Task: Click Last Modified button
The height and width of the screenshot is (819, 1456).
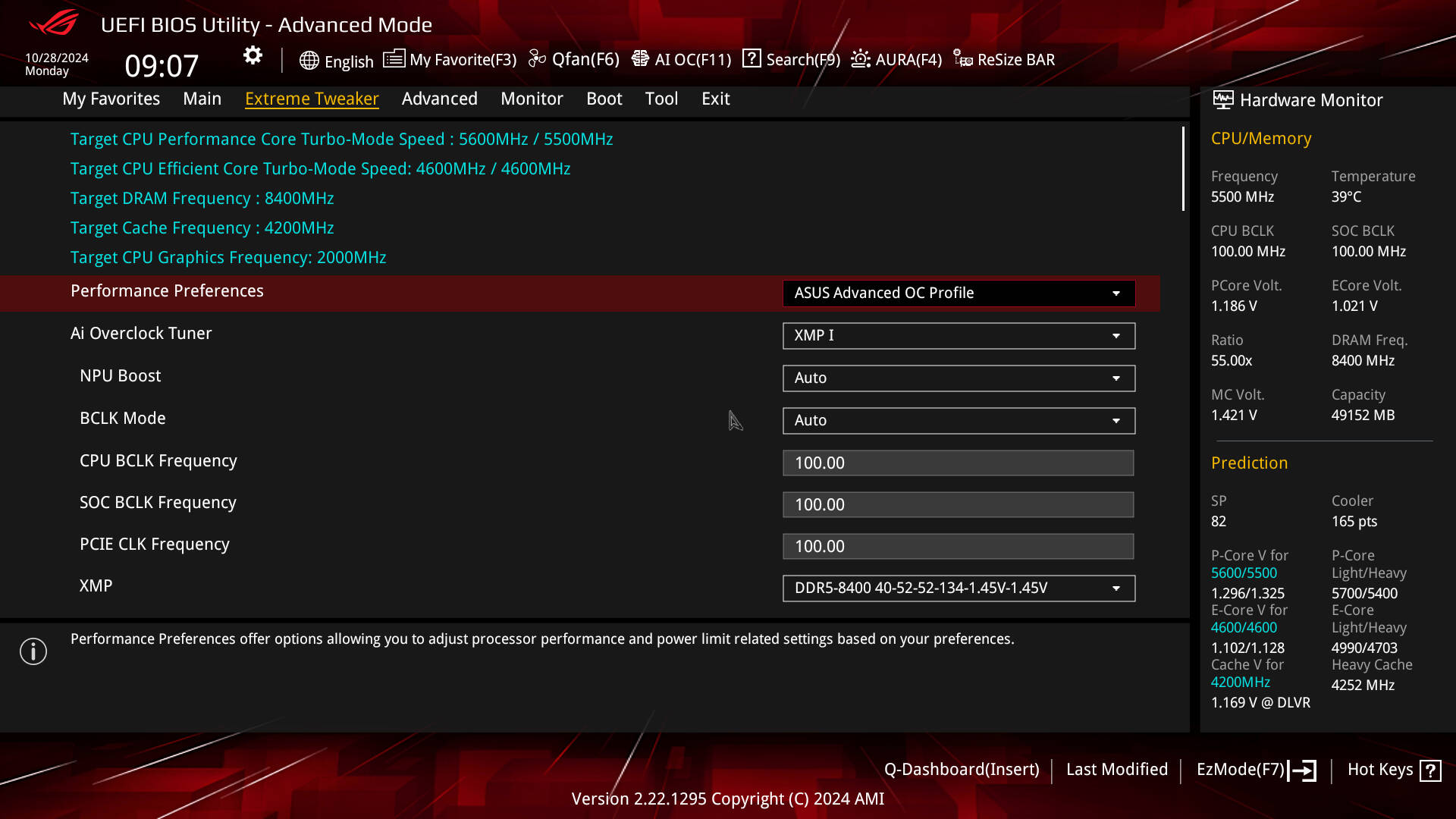Action: (1116, 770)
